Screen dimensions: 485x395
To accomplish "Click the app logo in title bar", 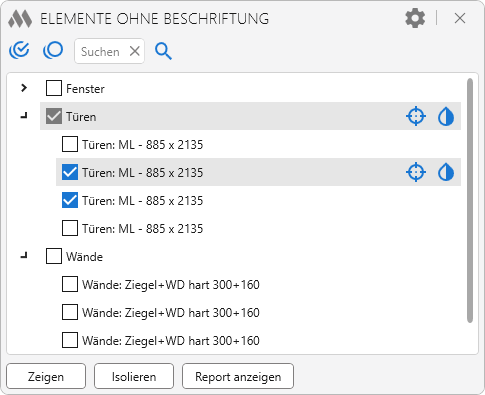I will click(20, 19).
